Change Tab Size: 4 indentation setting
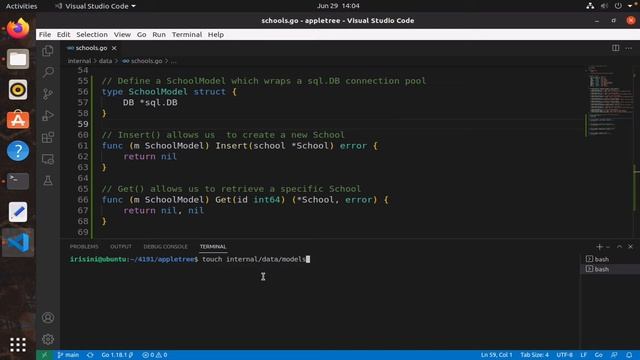640x360 pixels. (x=534, y=355)
